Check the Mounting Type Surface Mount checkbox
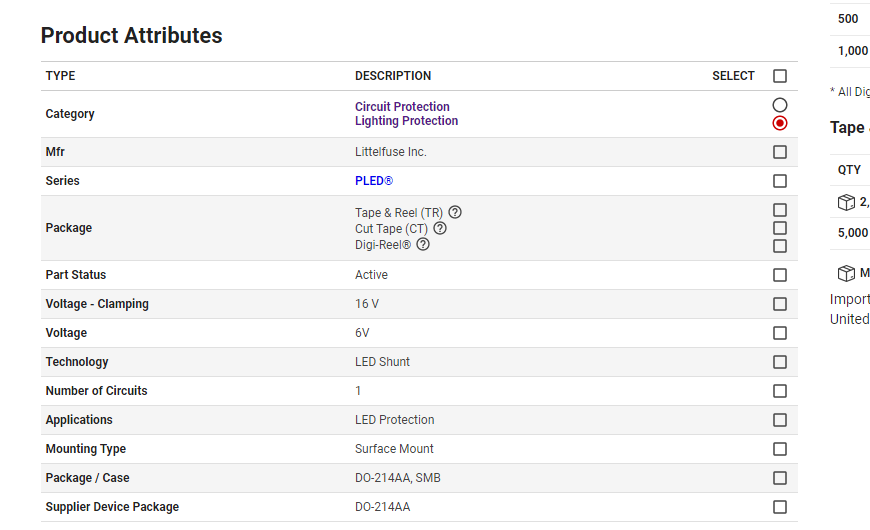This screenshot has width=870, height=530. (x=780, y=449)
